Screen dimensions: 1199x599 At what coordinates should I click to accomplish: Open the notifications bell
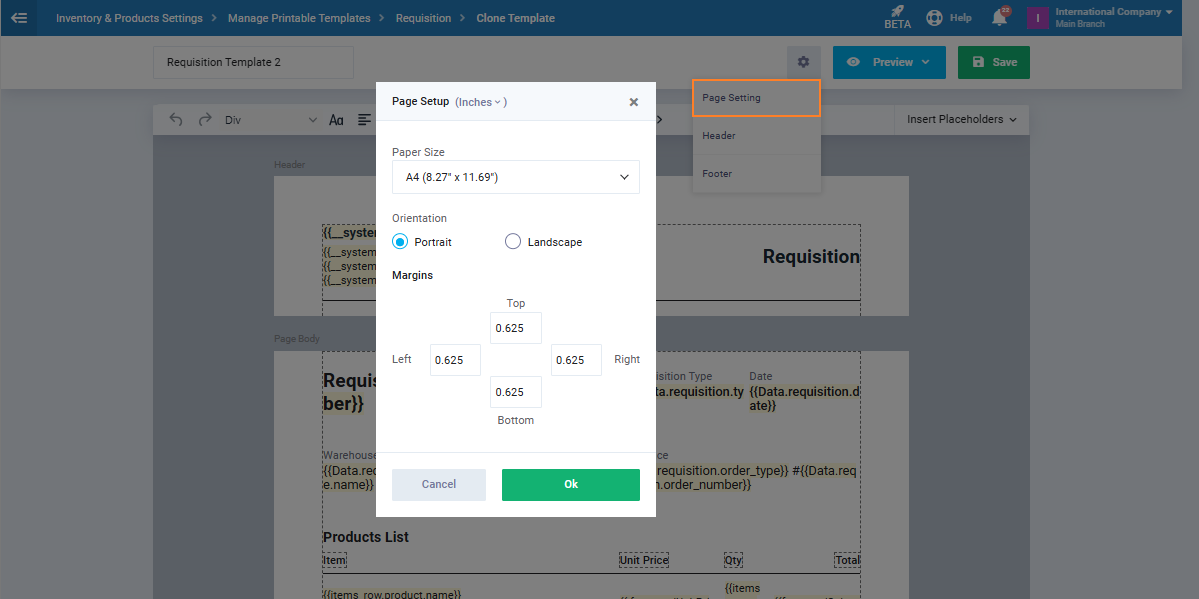pyautogui.click(x=999, y=18)
